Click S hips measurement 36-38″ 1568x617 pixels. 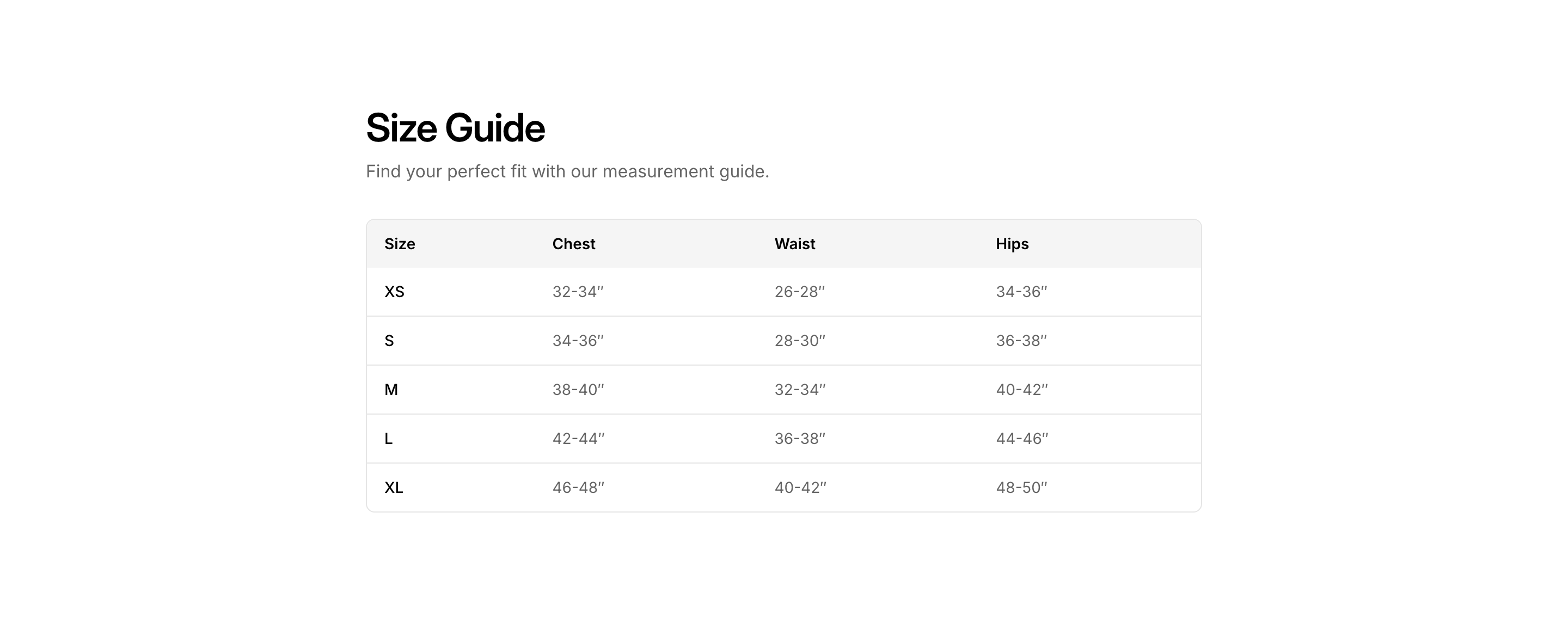coord(1021,341)
